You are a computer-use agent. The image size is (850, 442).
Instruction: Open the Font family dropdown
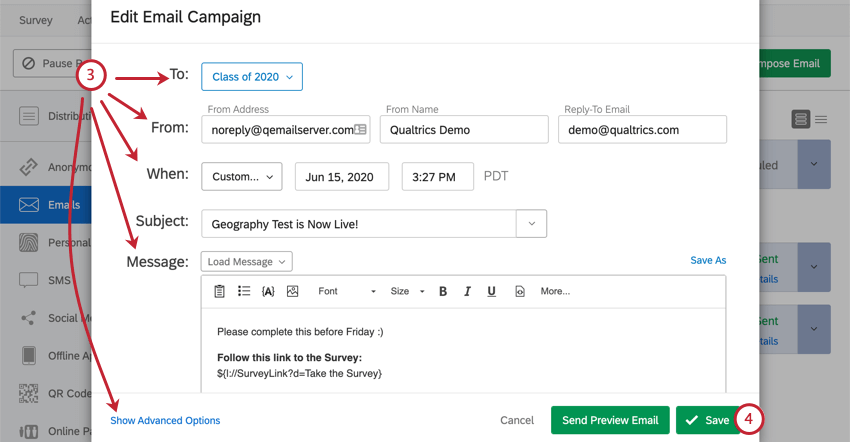point(346,291)
